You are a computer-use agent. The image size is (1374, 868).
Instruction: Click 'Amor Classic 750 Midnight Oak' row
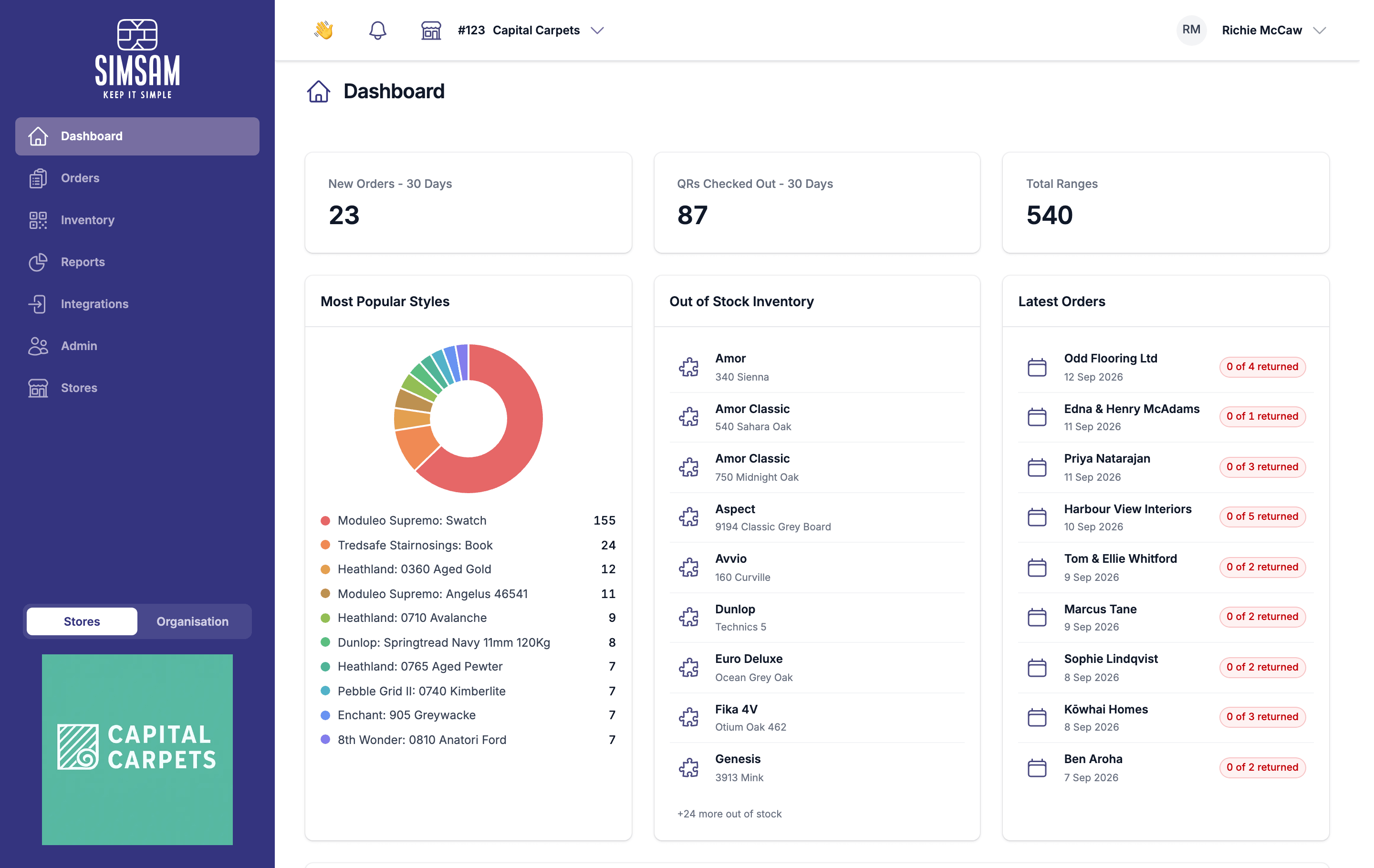(x=816, y=467)
